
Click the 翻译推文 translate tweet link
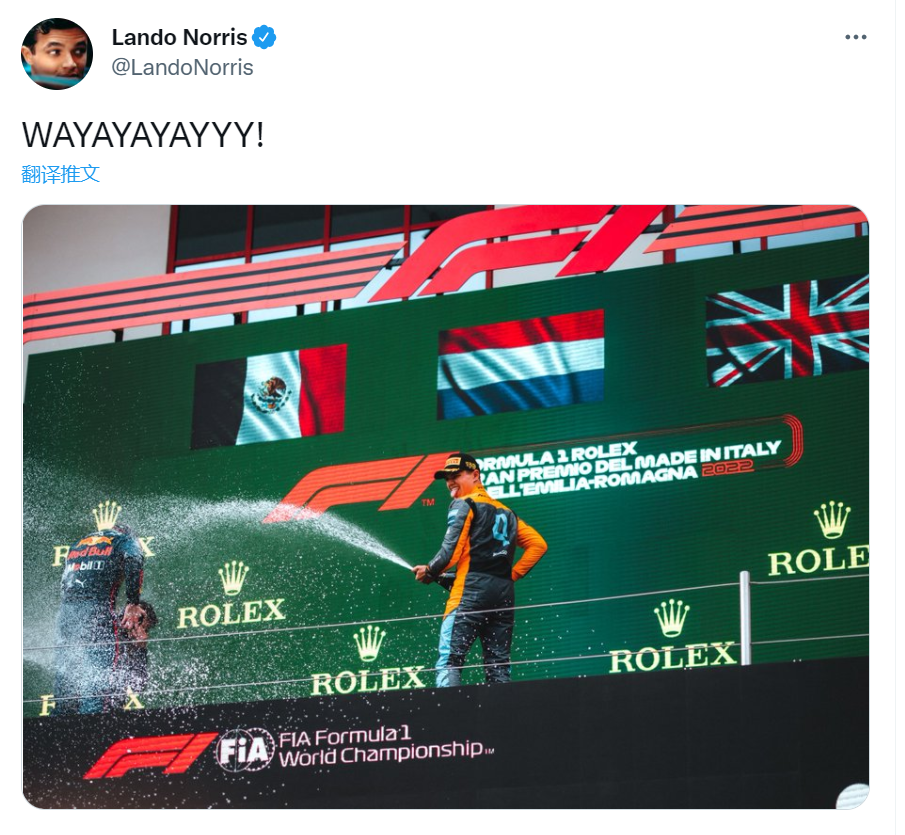(61, 174)
